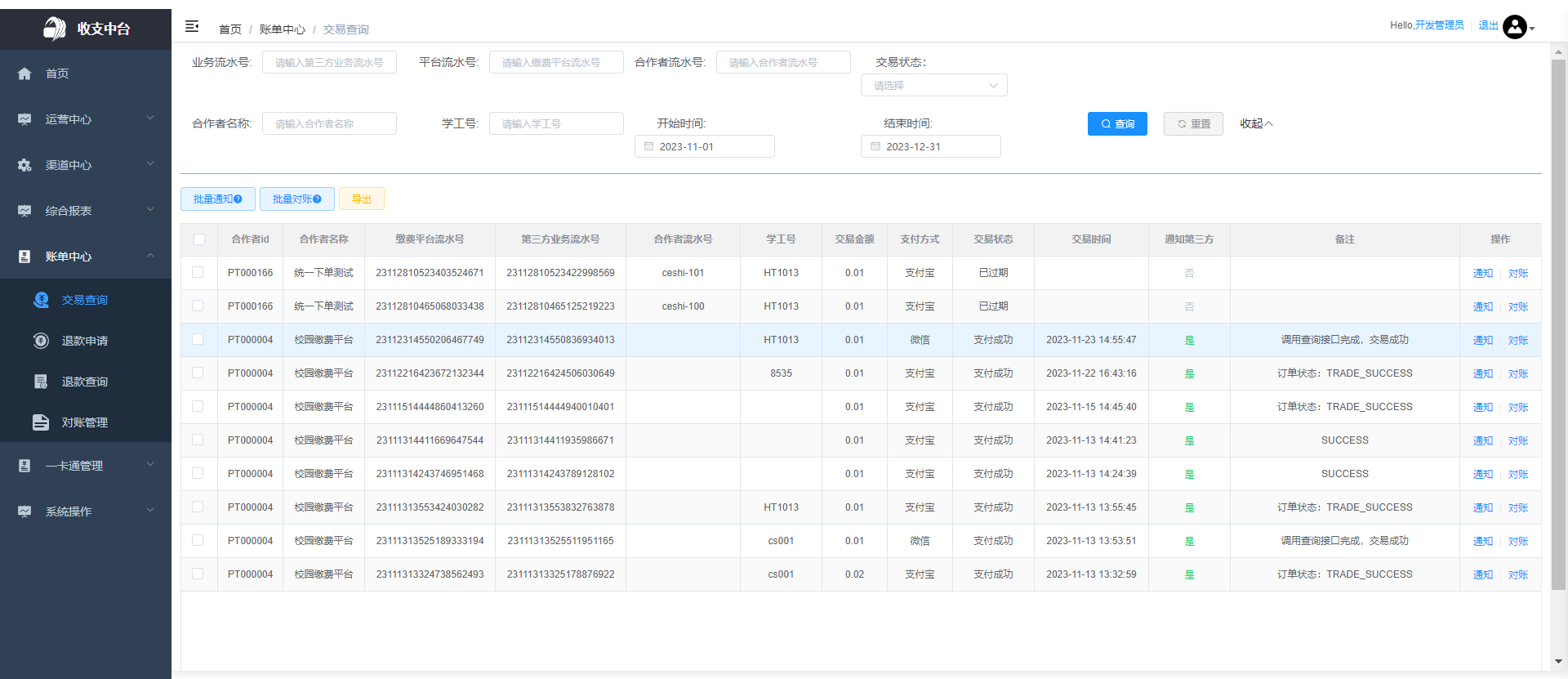Click the calendar icon in 开始时间 field

(x=649, y=146)
